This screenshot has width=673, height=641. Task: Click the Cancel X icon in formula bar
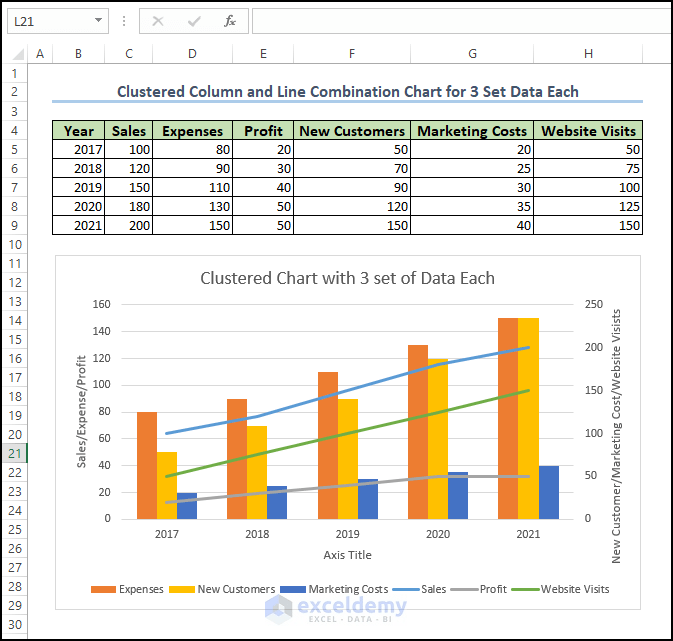(x=158, y=21)
